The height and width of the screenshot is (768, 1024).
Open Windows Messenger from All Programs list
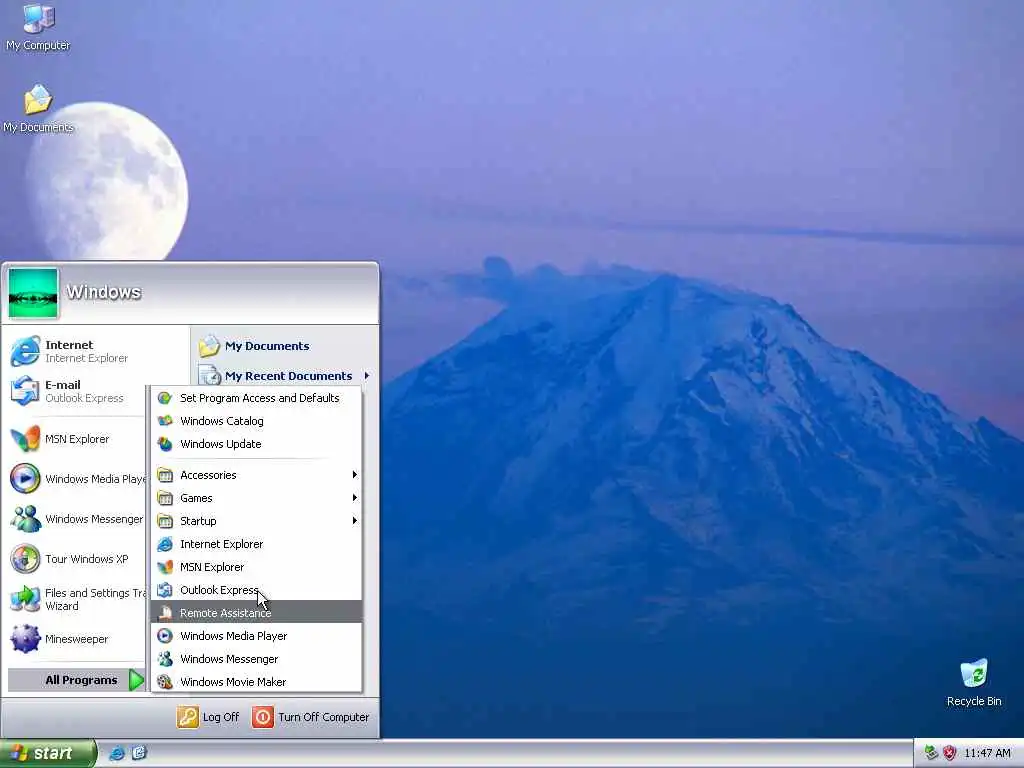(257, 659)
